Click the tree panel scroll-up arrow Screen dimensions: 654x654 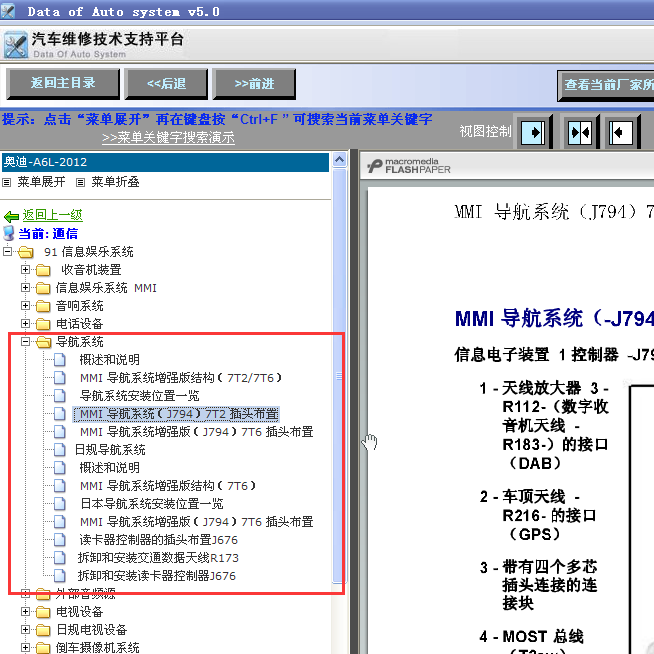coord(340,160)
